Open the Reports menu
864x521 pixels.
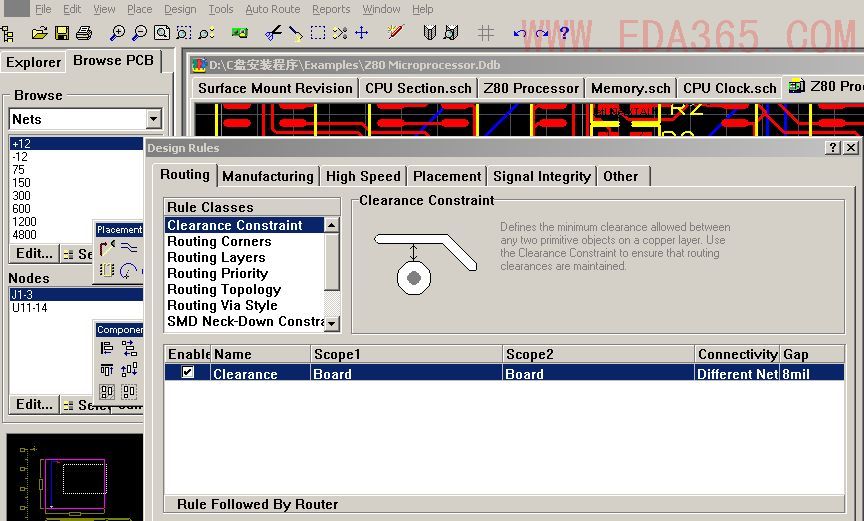pos(331,9)
